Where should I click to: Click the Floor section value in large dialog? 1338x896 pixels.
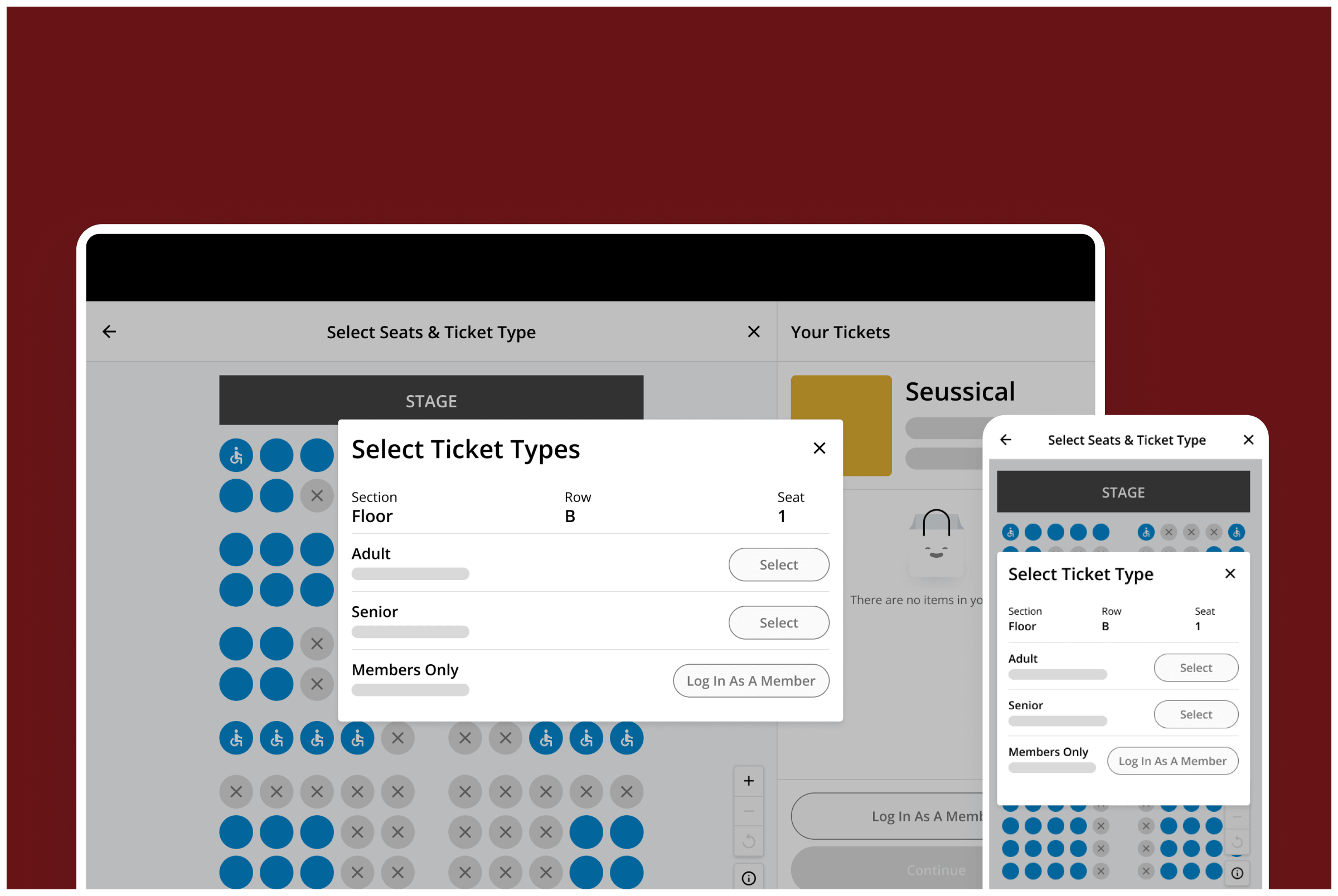(x=372, y=516)
